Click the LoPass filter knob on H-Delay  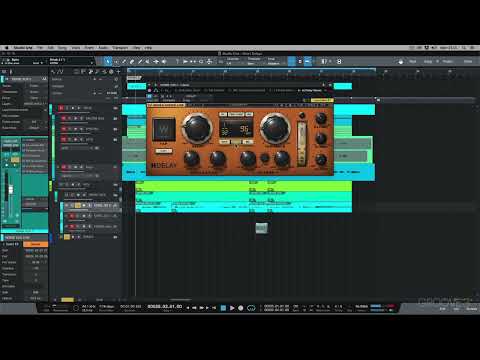pyautogui.click(x=282, y=158)
